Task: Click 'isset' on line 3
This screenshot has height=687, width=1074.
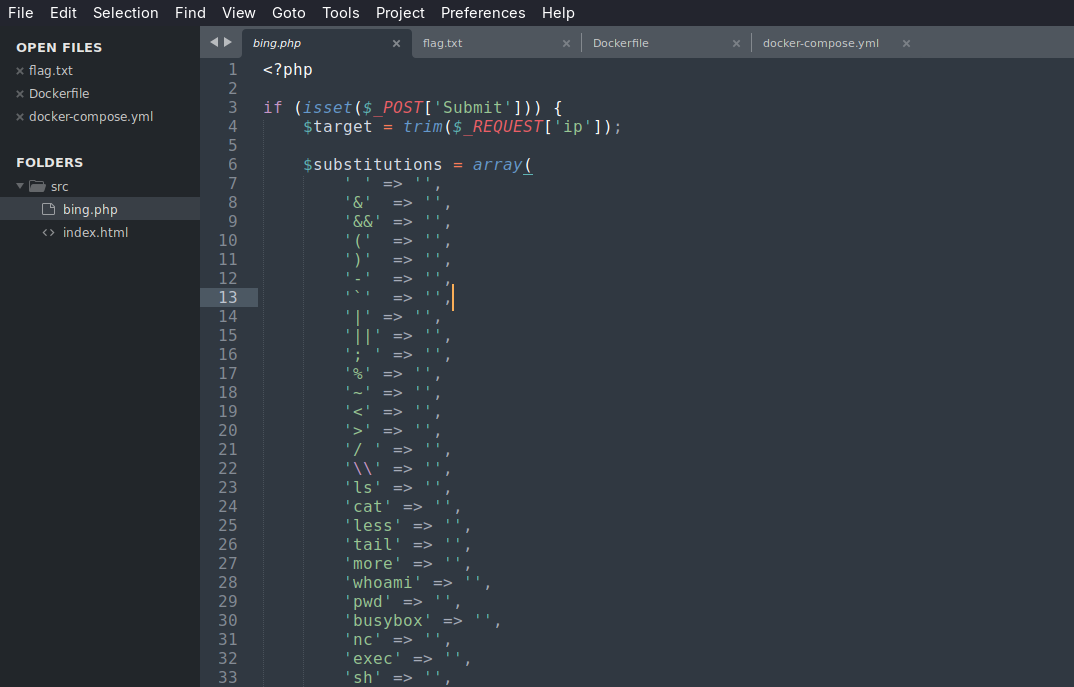Action: click(x=327, y=108)
